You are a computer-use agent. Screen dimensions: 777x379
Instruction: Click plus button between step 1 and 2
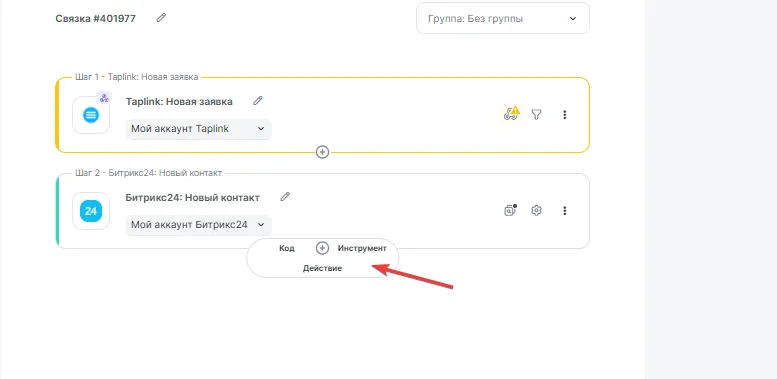(323, 152)
